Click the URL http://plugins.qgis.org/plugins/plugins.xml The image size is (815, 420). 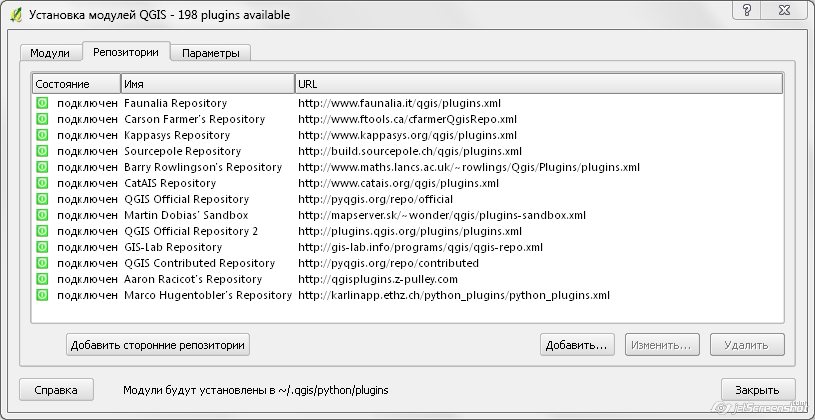click(x=410, y=231)
